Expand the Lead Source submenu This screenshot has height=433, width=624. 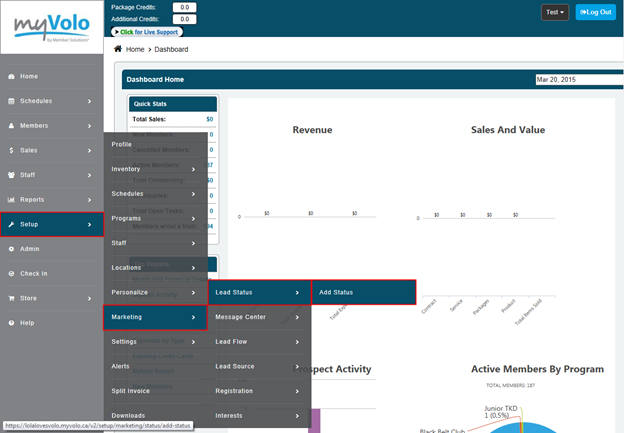(x=259, y=366)
